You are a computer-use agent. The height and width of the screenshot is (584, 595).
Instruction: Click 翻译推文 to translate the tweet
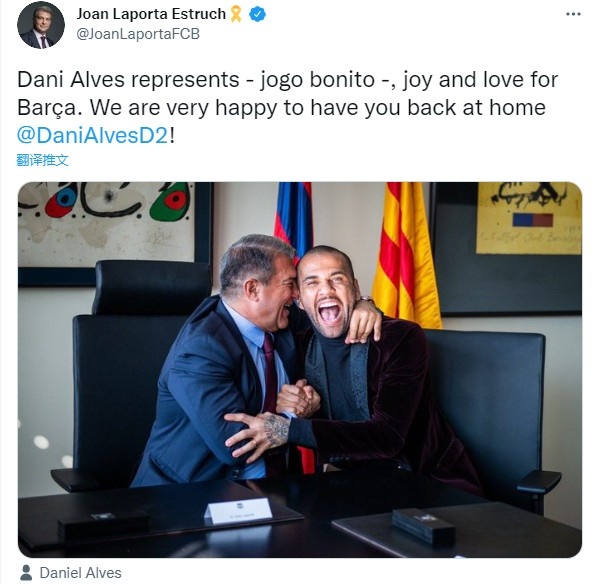pos(42,160)
